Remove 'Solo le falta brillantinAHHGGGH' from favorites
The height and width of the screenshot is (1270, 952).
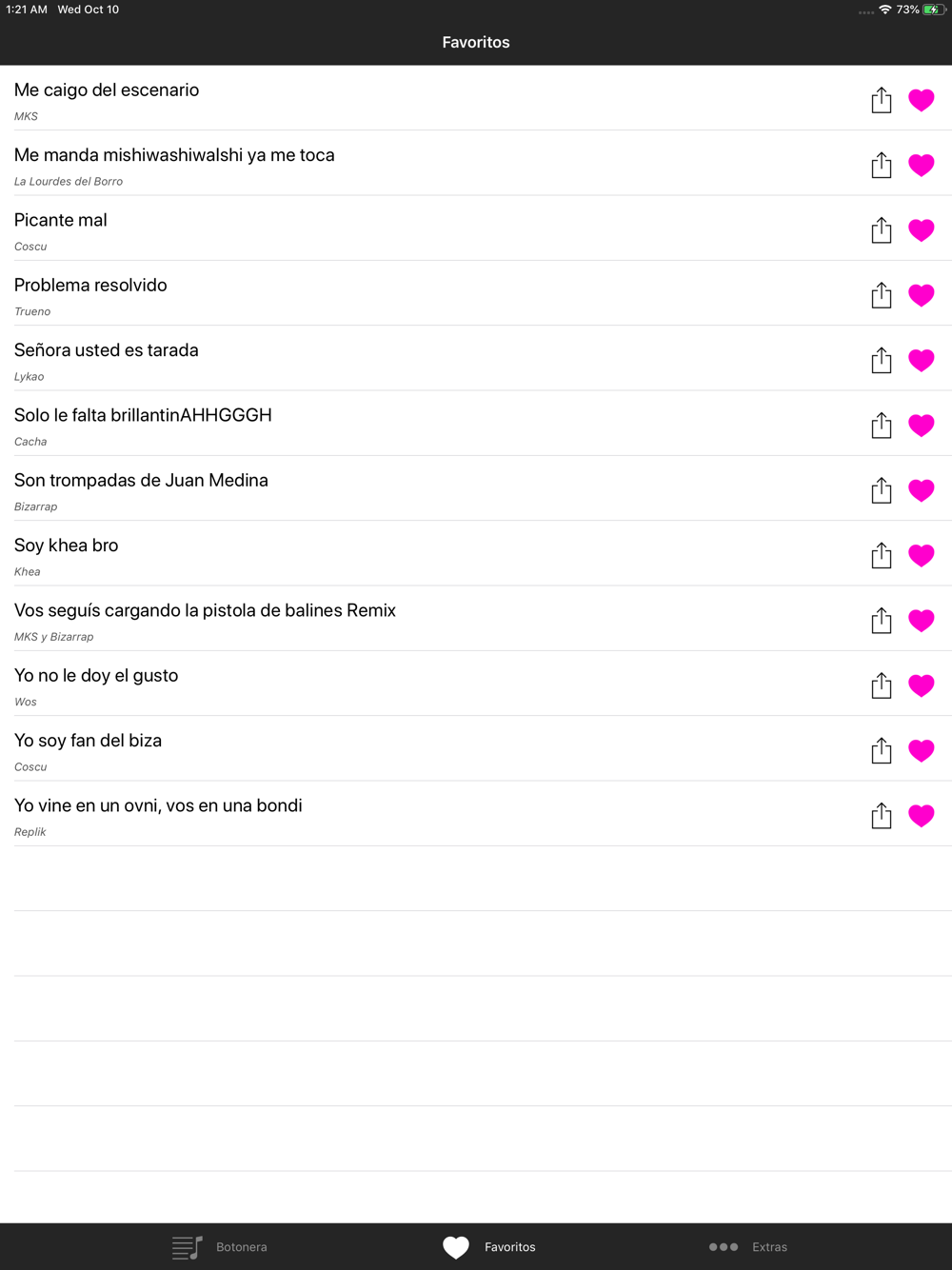click(922, 426)
